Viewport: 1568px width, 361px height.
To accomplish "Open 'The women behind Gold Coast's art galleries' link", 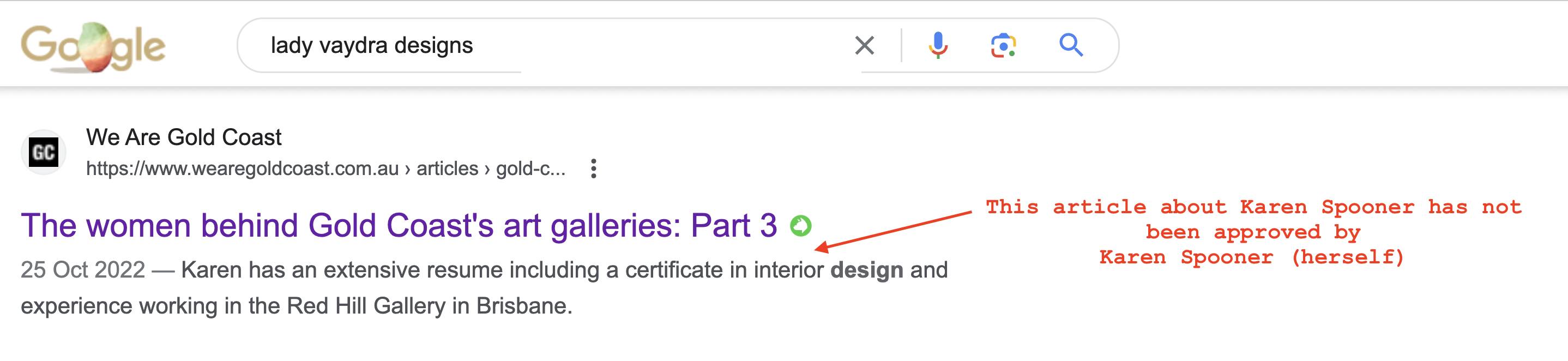I will (399, 226).
